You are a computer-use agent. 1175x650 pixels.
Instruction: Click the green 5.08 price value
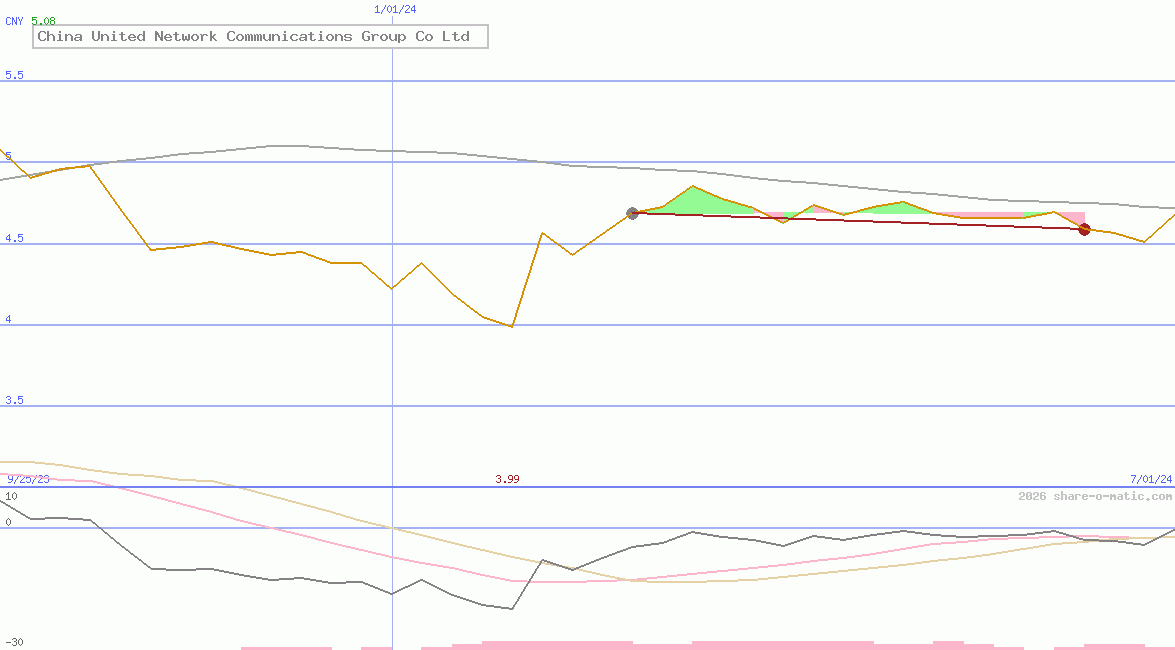pos(43,21)
